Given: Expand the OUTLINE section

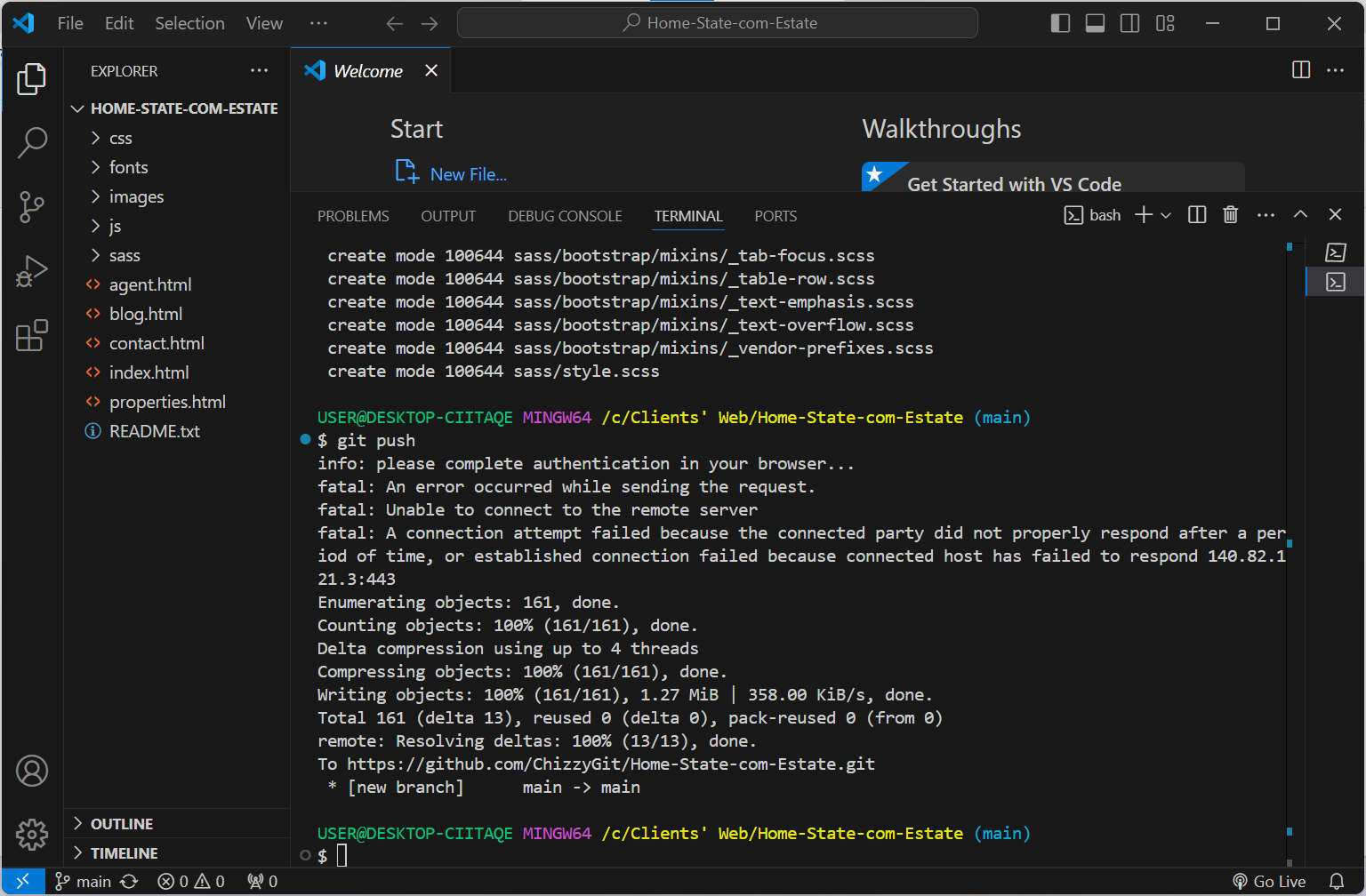Looking at the screenshot, I should click(122, 824).
